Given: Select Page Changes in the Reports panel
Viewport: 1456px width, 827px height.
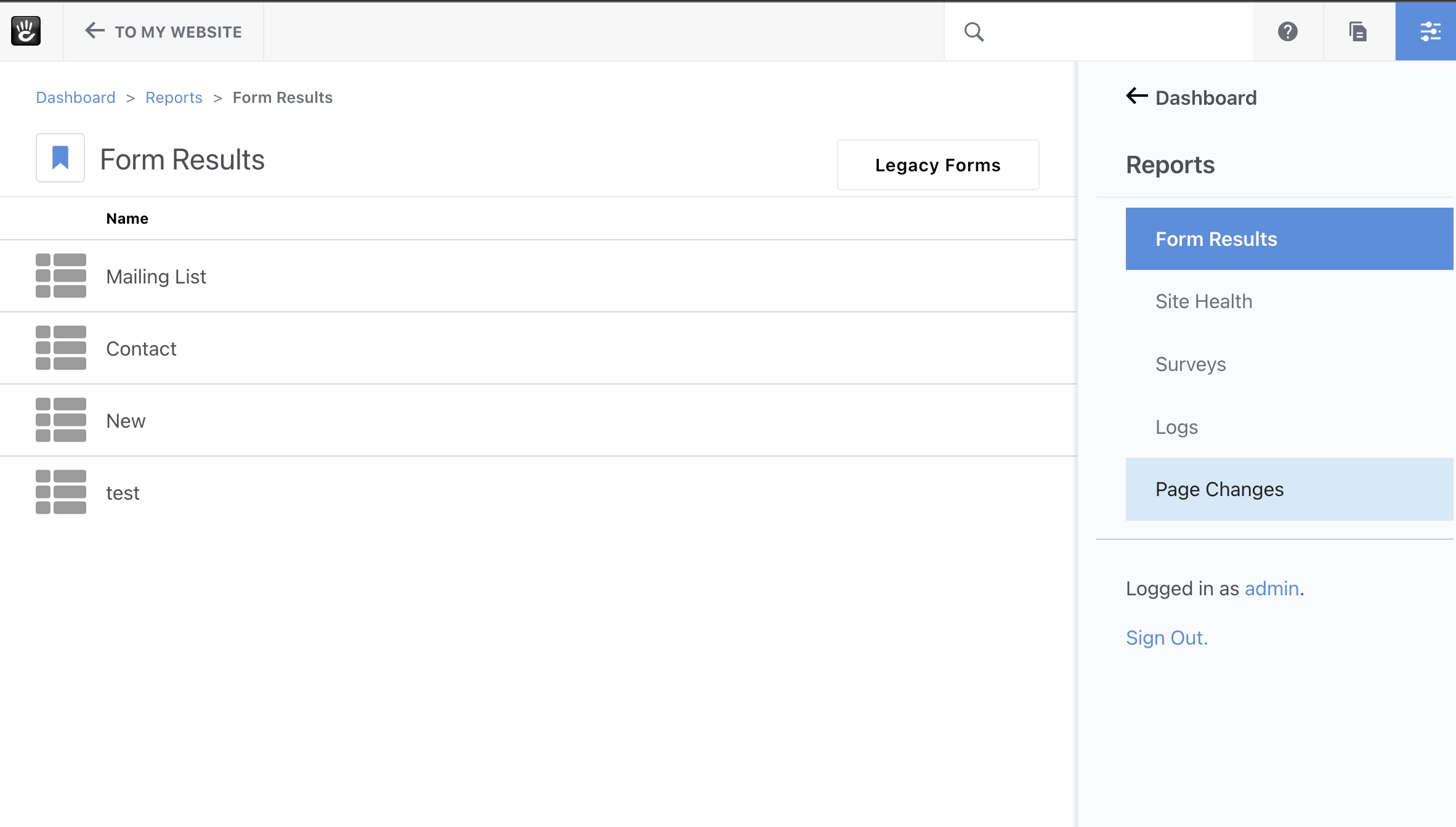Looking at the screenshot, I should point(1219,489).
